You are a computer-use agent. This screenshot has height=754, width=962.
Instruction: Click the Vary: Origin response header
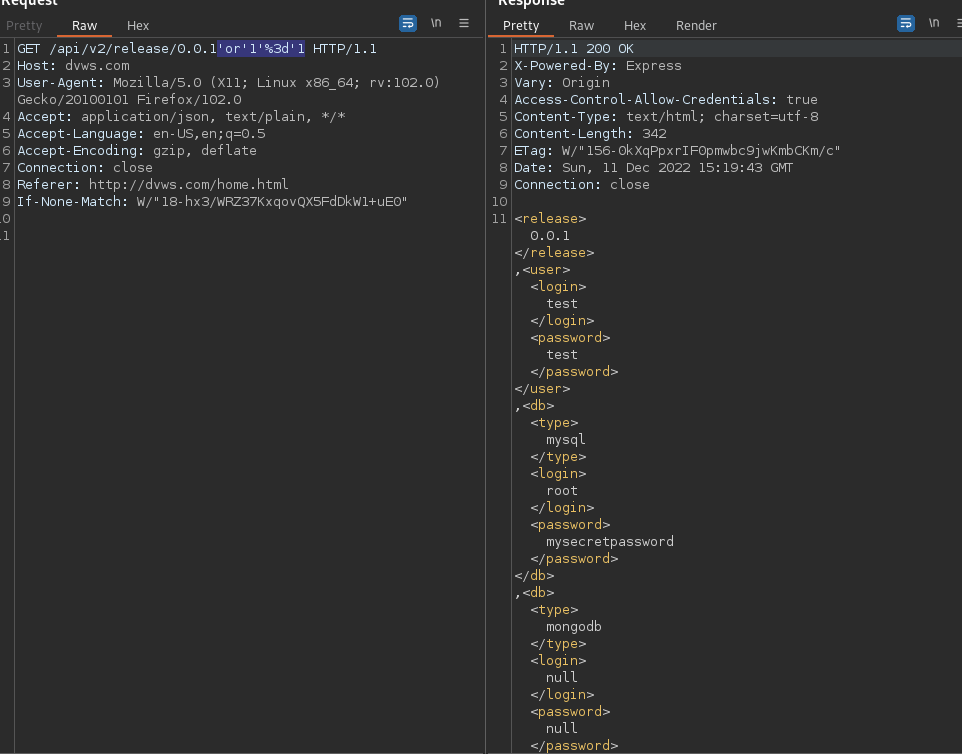click(x=562, y=83)
